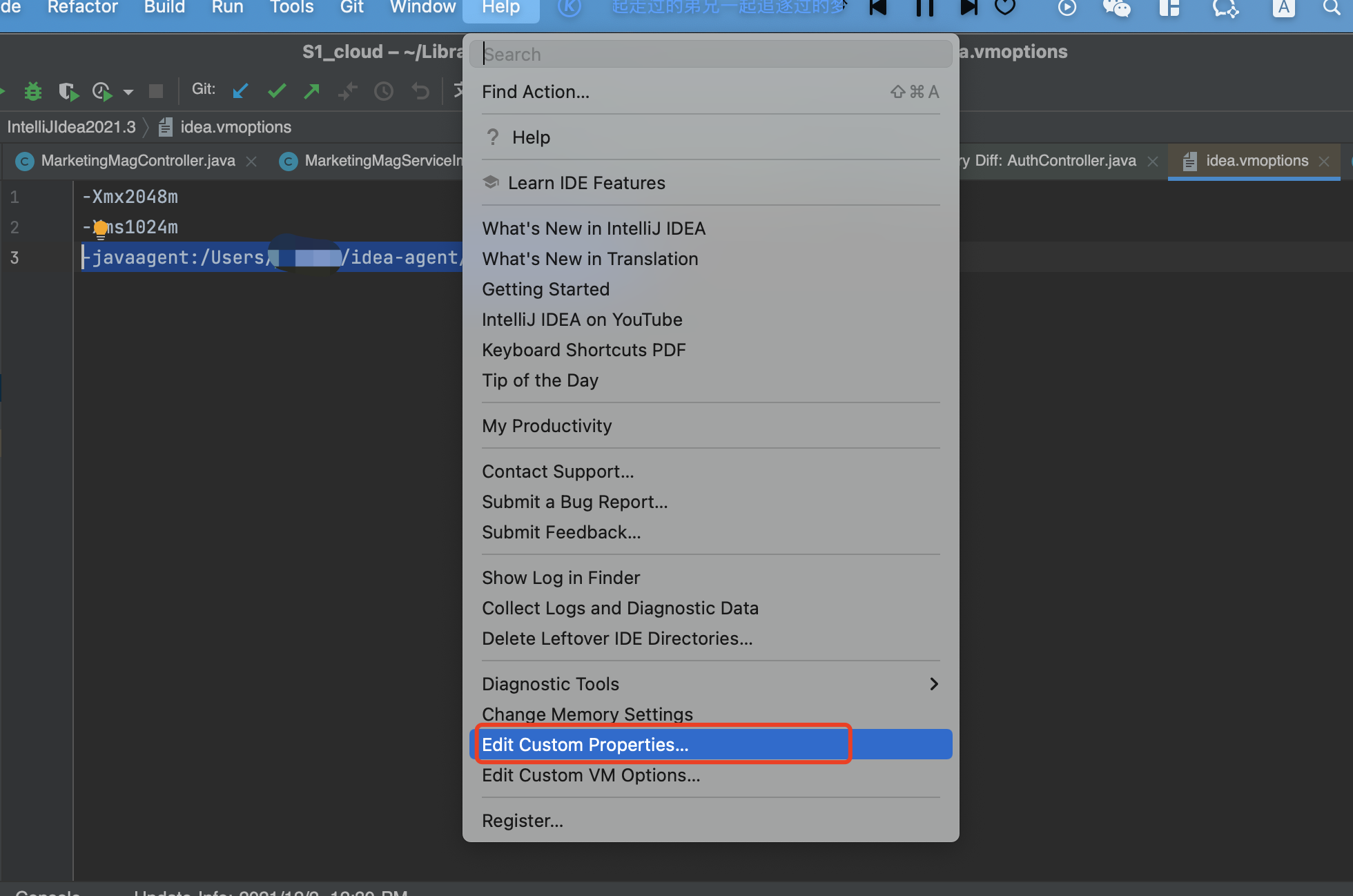Open the Git menu in the menu bar

(351, 8)
